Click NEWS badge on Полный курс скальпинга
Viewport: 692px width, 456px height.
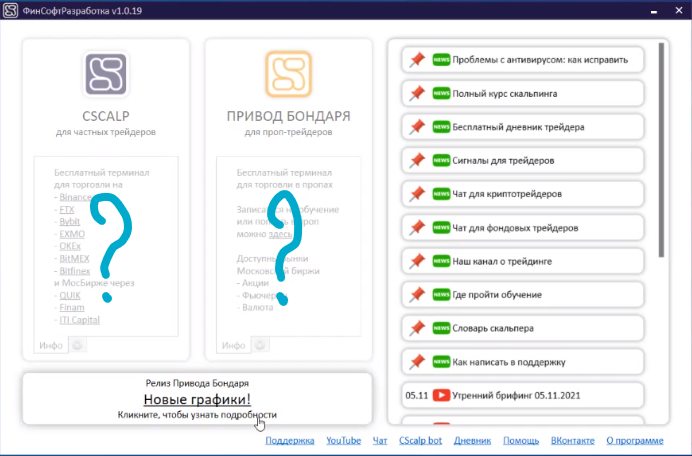tap(441, 93)
